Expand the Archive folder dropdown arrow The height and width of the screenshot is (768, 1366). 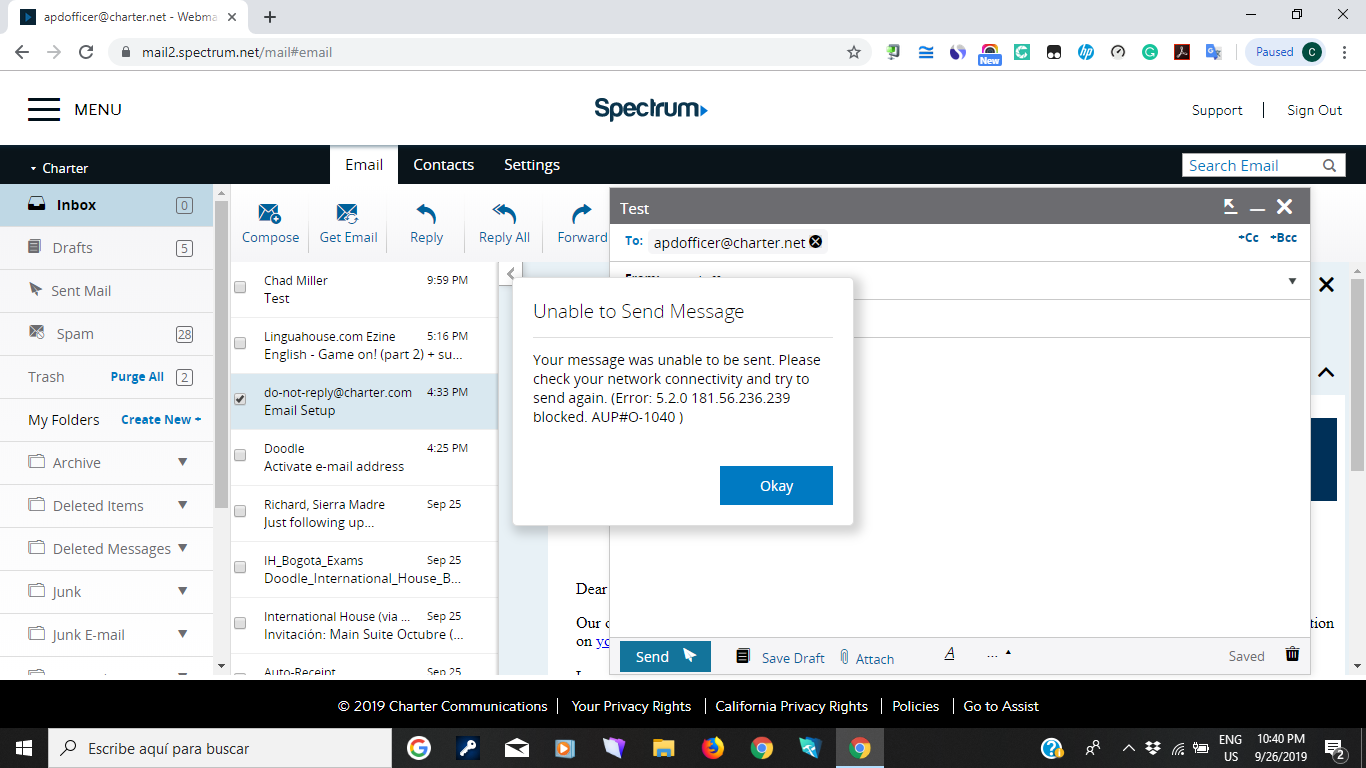(182, 462)
